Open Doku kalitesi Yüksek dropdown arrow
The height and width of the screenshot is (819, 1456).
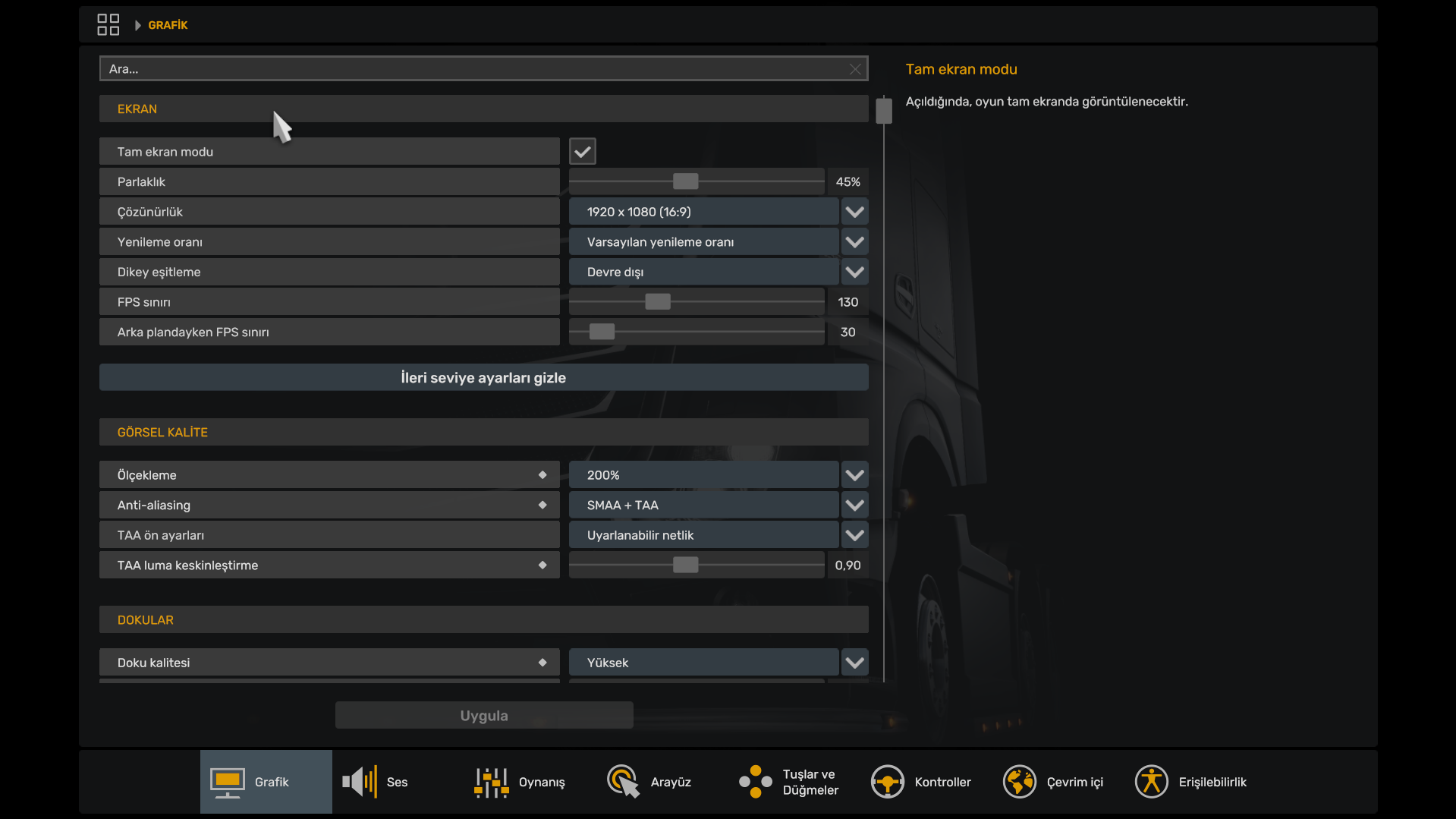(x=854, y=663)
